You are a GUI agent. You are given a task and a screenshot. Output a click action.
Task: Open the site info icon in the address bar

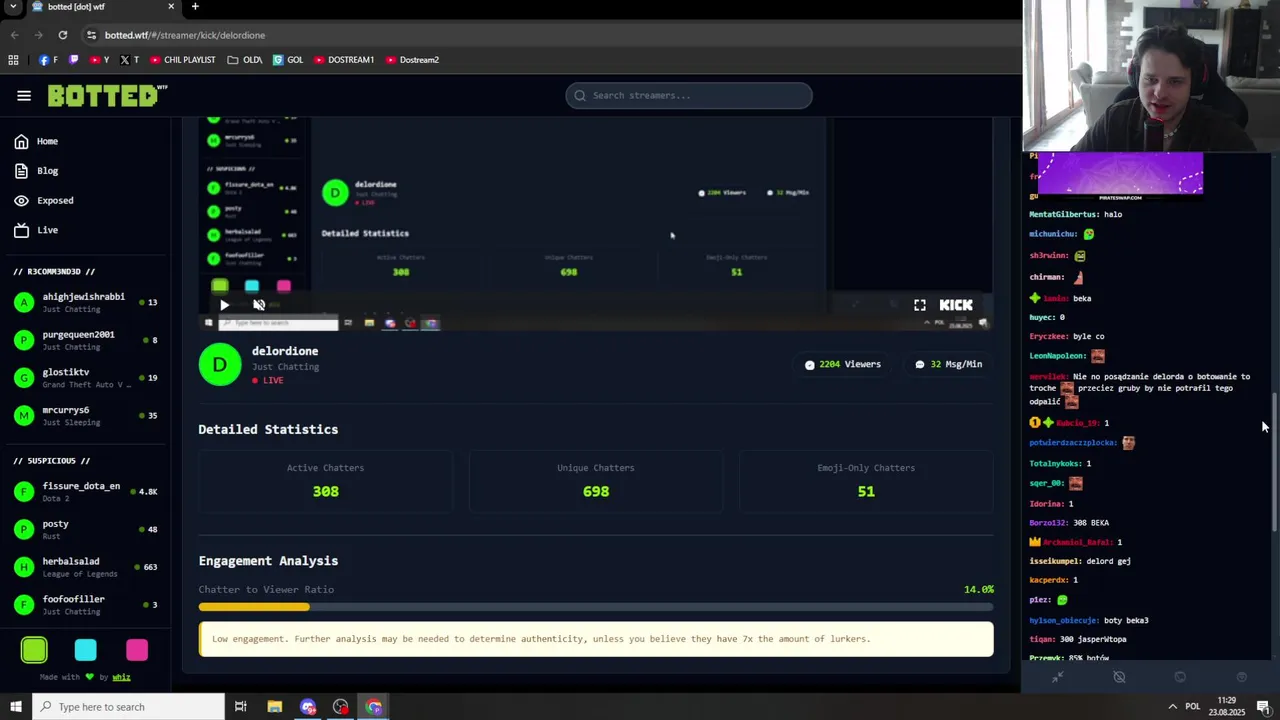[91, 35]
